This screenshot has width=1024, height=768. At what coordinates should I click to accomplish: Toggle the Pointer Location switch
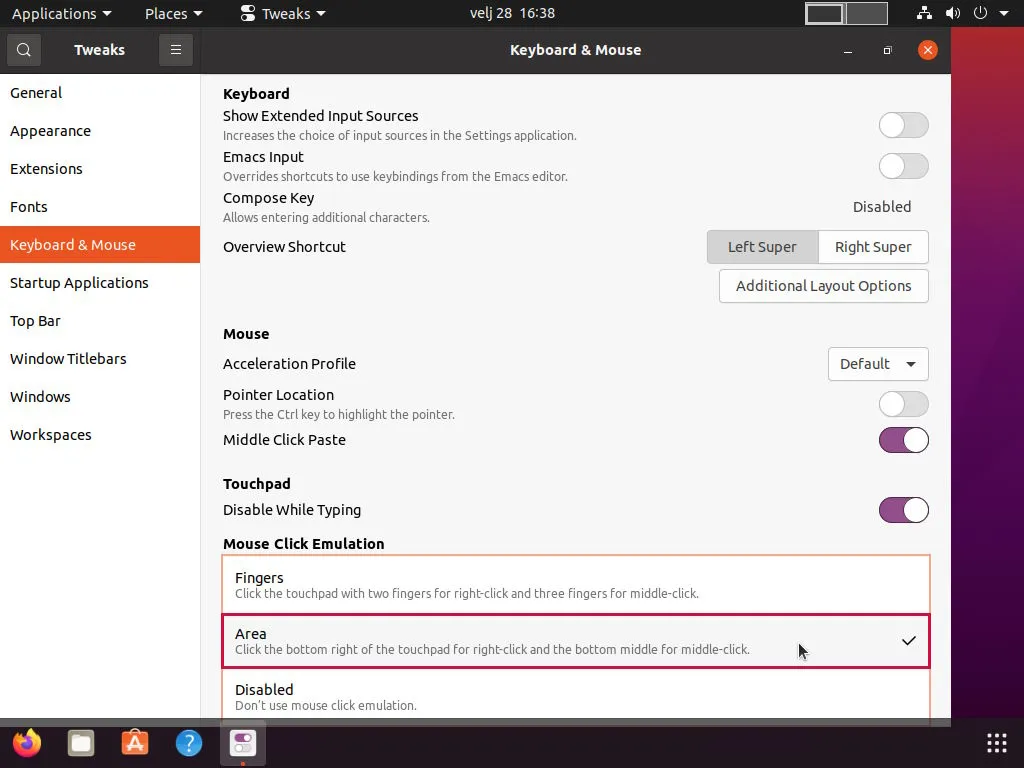tap(903, 404)
